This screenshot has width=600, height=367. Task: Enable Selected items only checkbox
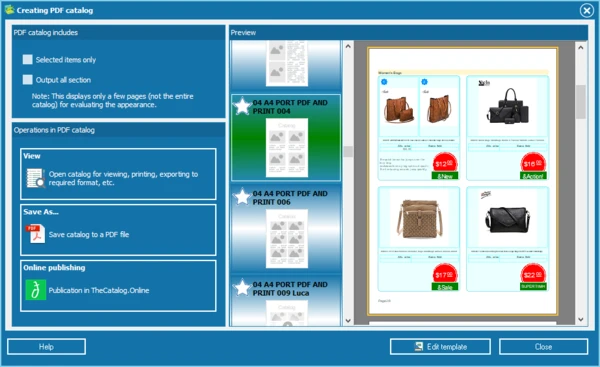click(28, 59)
